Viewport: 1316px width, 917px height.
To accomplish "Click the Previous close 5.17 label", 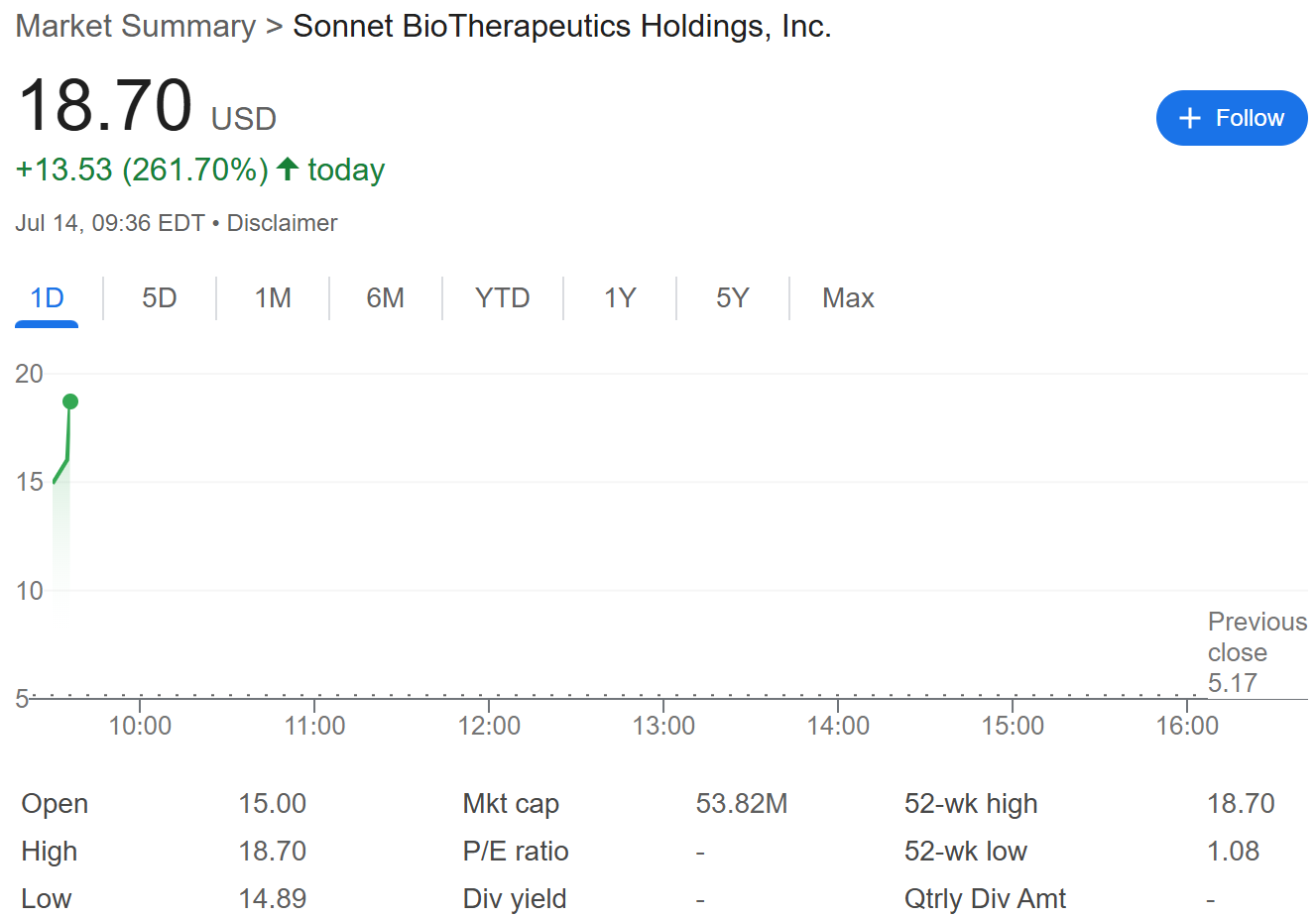I will [1256, 652].
